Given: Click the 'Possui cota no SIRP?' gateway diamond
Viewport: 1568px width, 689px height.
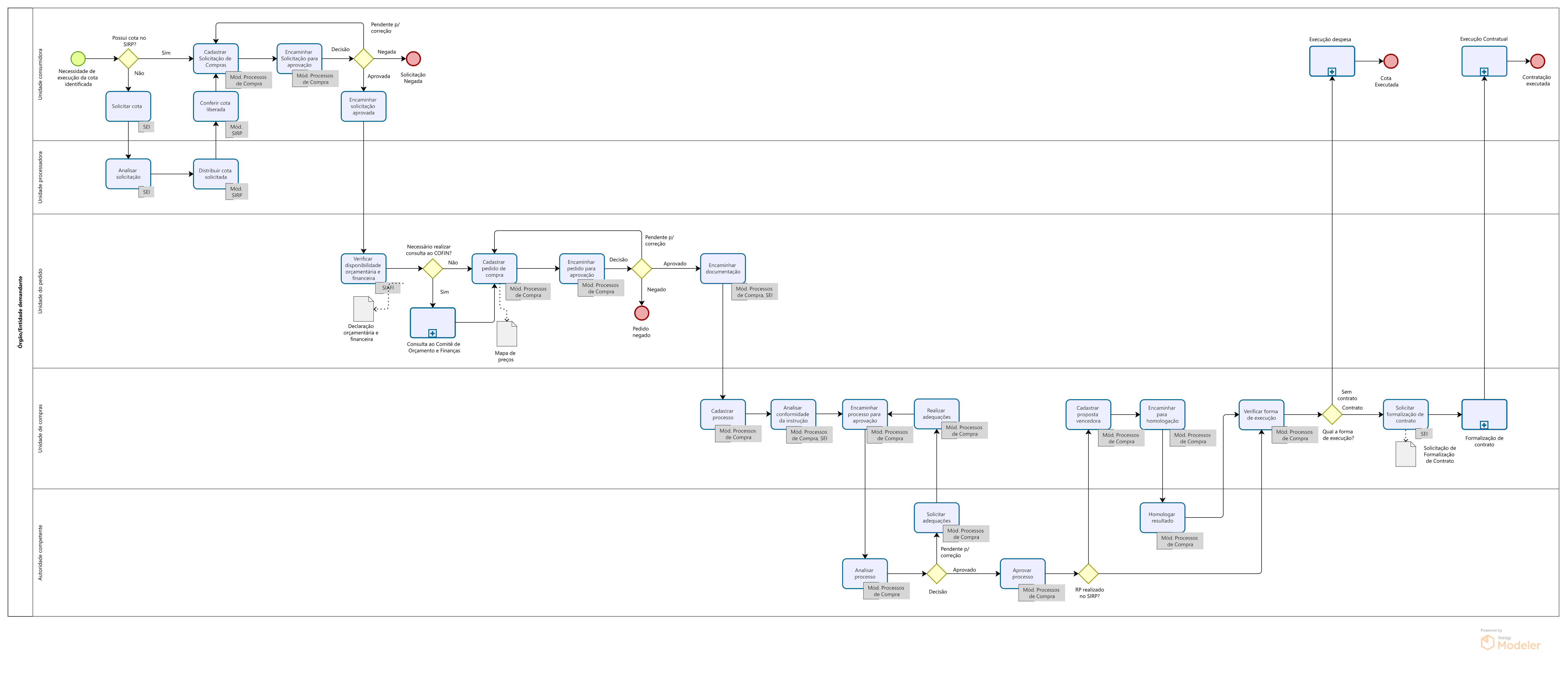Looking at the screenshot, I should [128, 58].
